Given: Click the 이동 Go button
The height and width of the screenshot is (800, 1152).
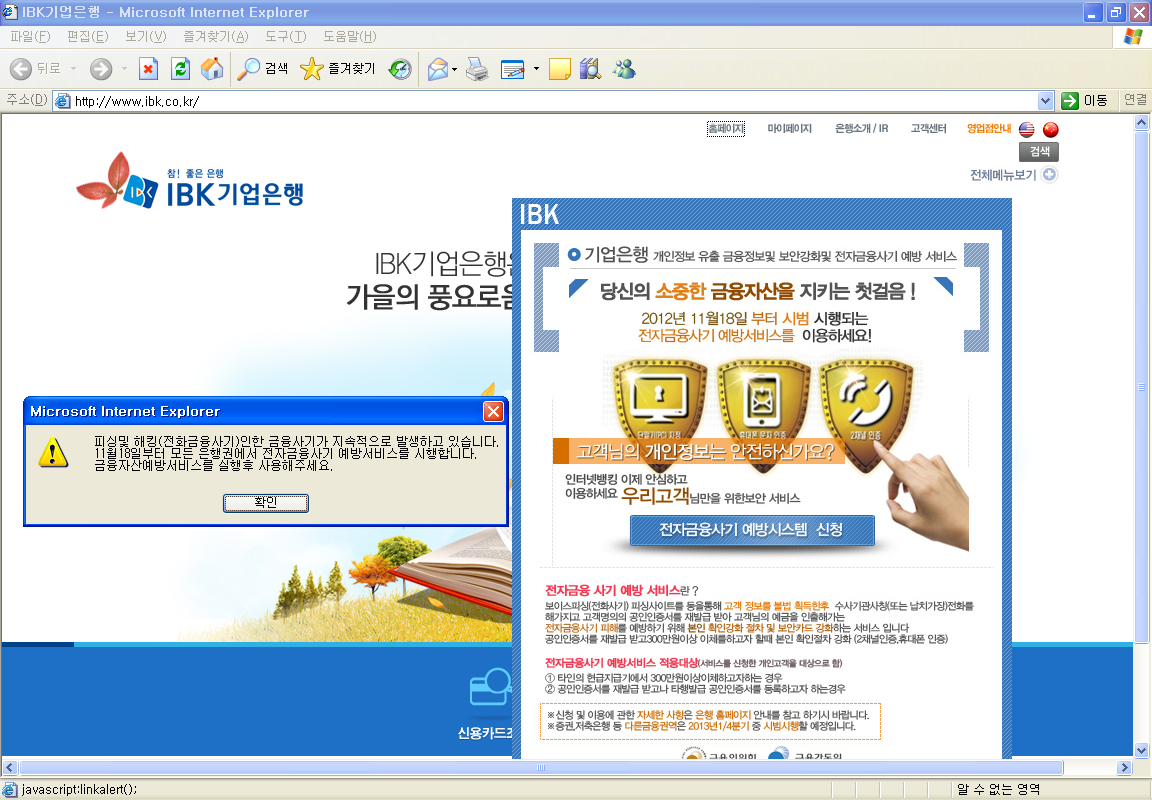Looking at the screenshot, I should 1084,101.
